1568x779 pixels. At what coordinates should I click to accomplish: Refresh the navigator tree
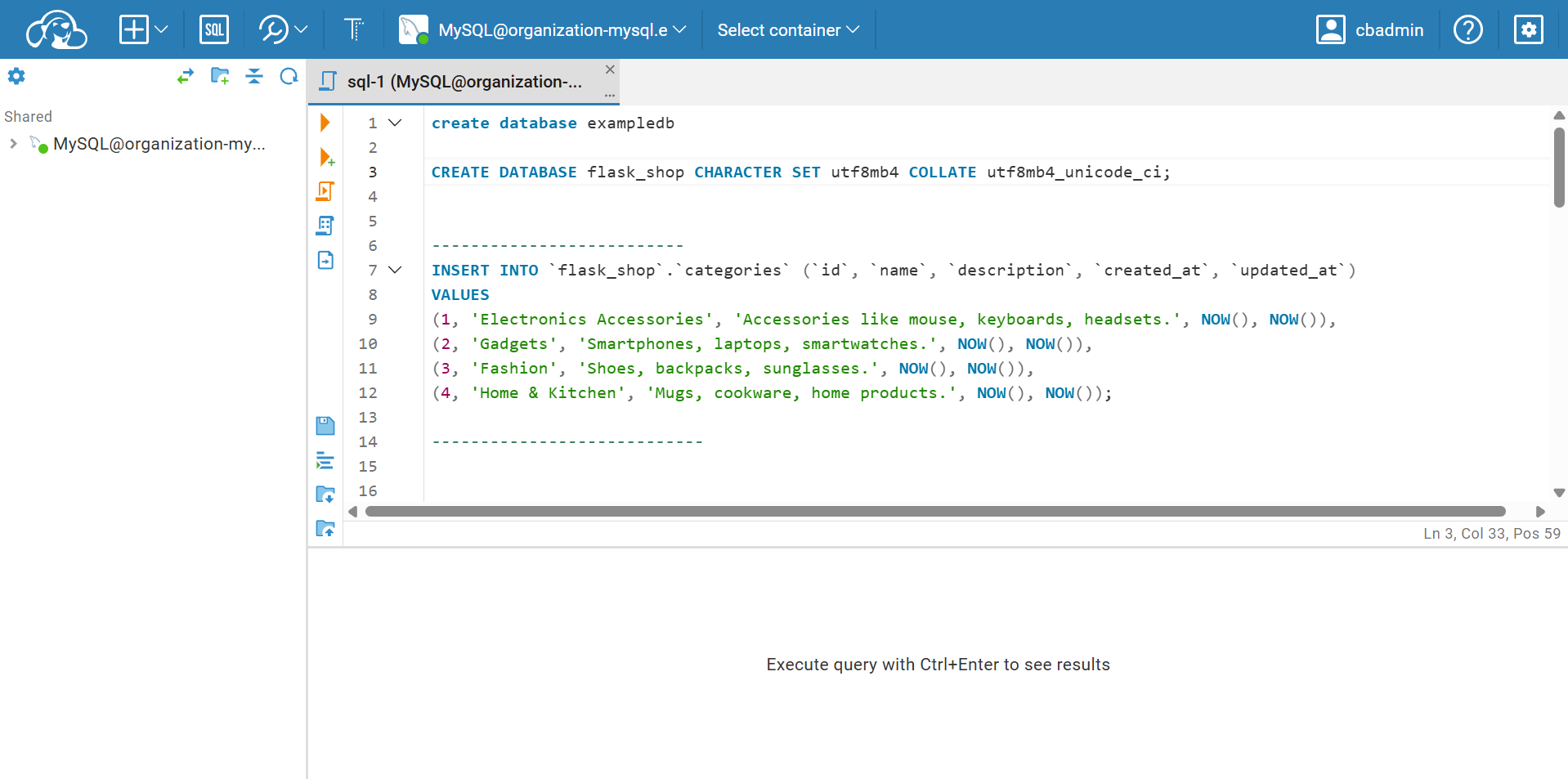(x=289, y=76)
